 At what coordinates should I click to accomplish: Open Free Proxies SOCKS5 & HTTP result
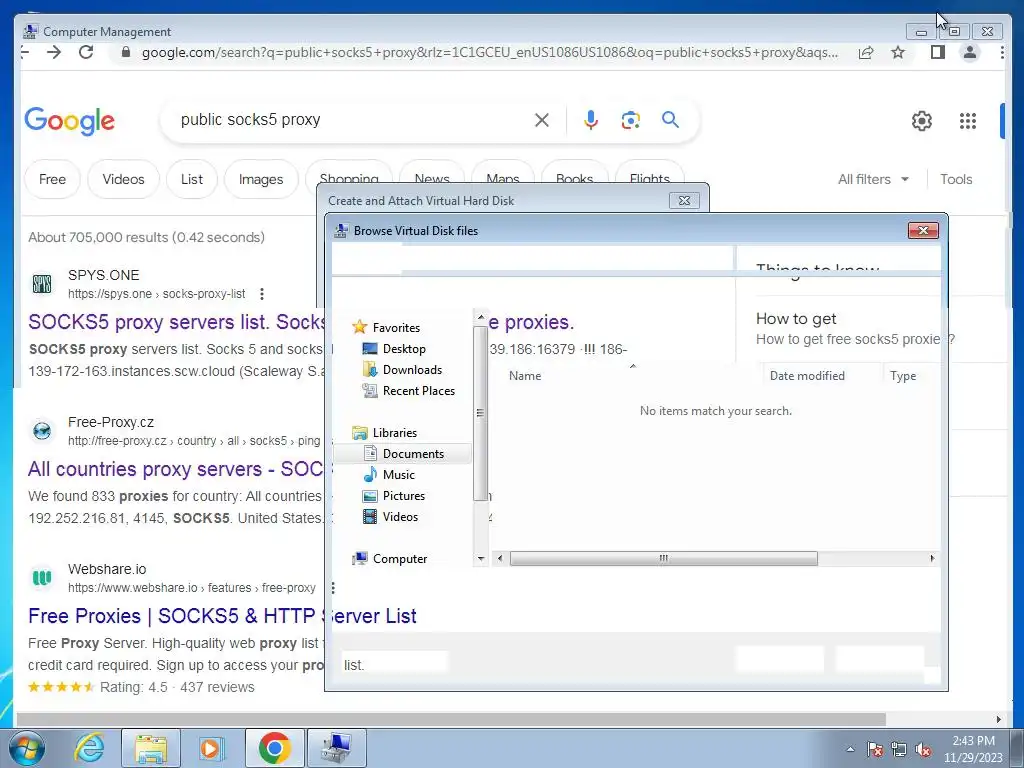[222, 616]
